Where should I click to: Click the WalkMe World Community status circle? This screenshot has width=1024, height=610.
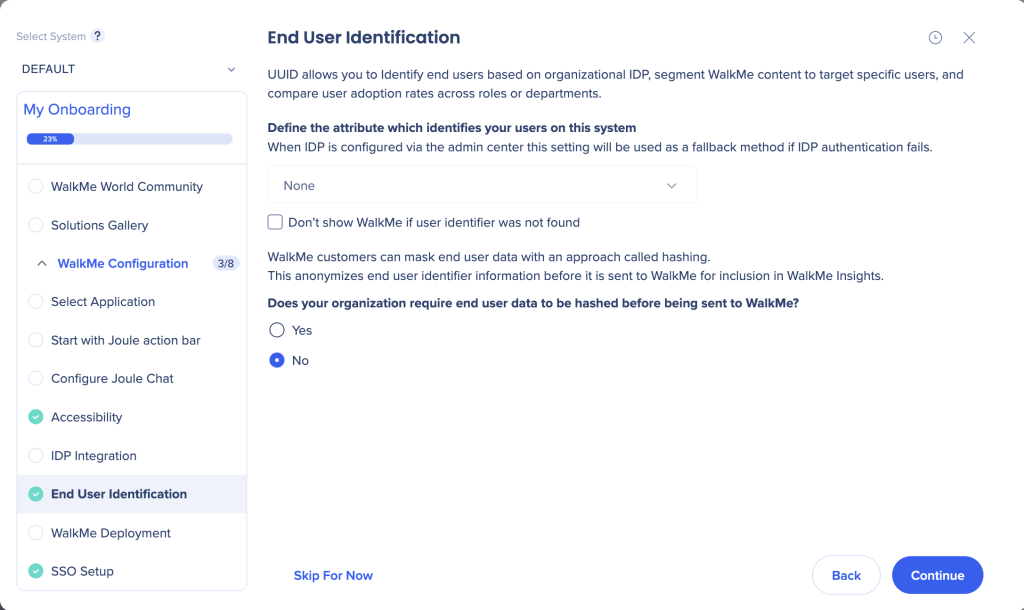pyautogui.click(x=36, y=187)
